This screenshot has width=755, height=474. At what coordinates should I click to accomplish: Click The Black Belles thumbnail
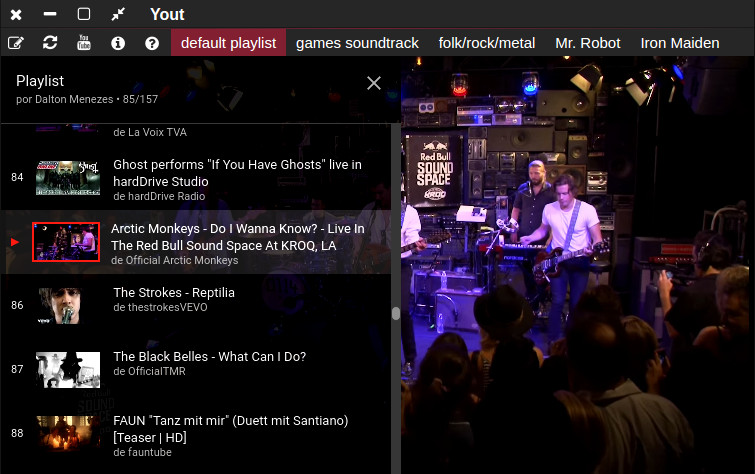pos(68,370)
